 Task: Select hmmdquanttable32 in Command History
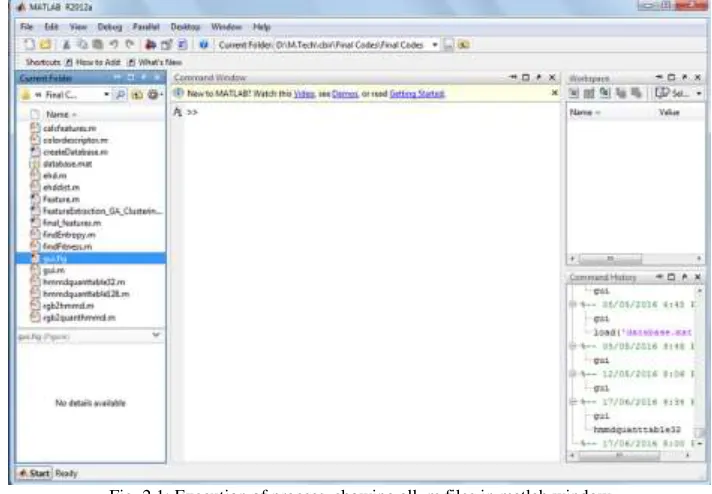[x=637, y=429]
